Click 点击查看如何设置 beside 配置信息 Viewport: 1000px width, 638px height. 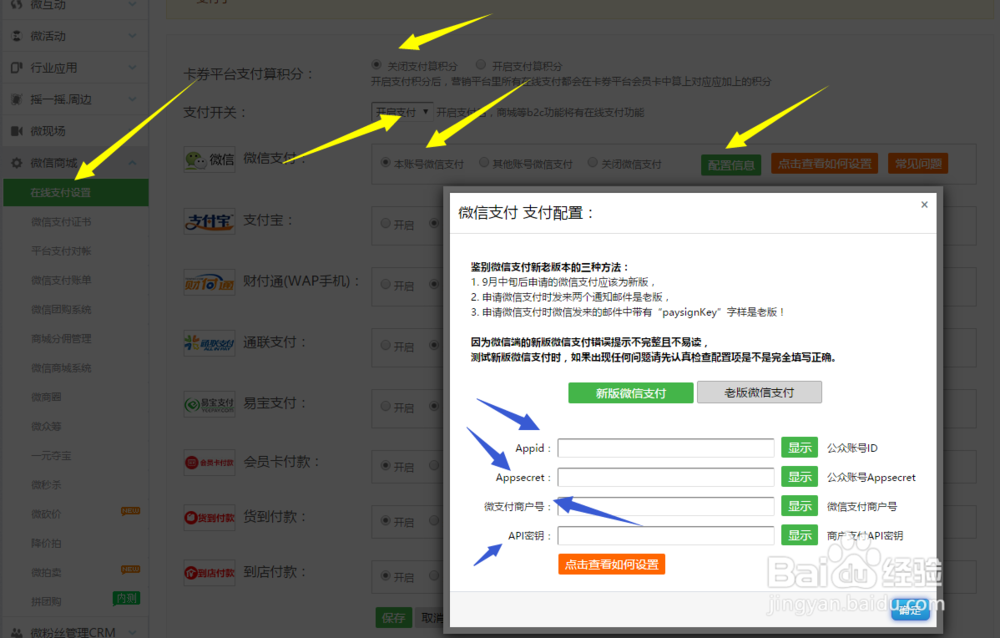825,163
